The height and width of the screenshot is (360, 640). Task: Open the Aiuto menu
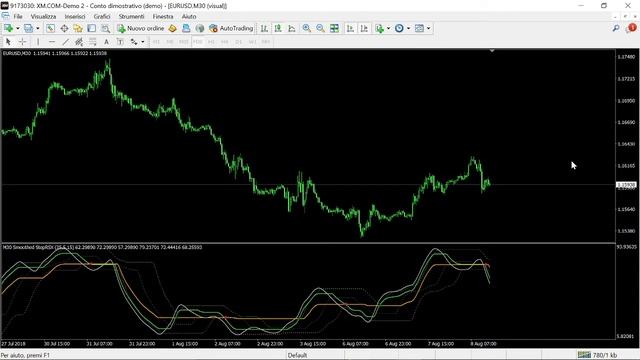[189, 16]
